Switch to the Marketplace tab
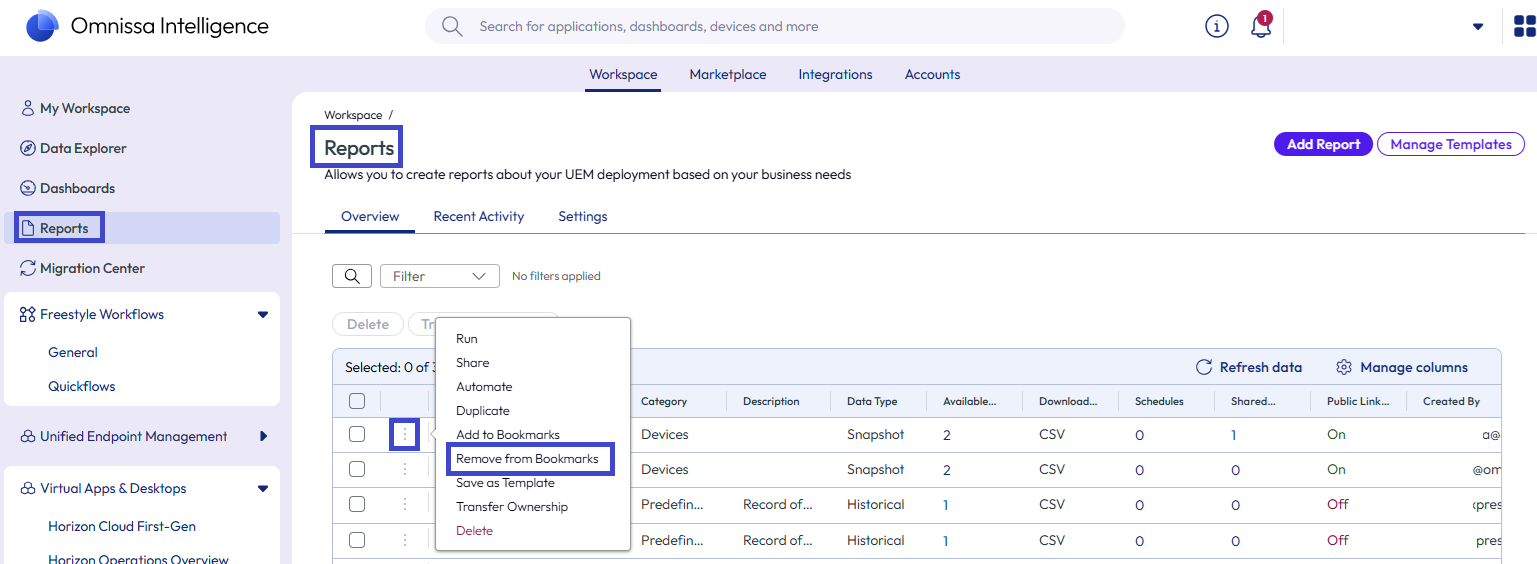 pyautogui.click(x=728, y=75)
